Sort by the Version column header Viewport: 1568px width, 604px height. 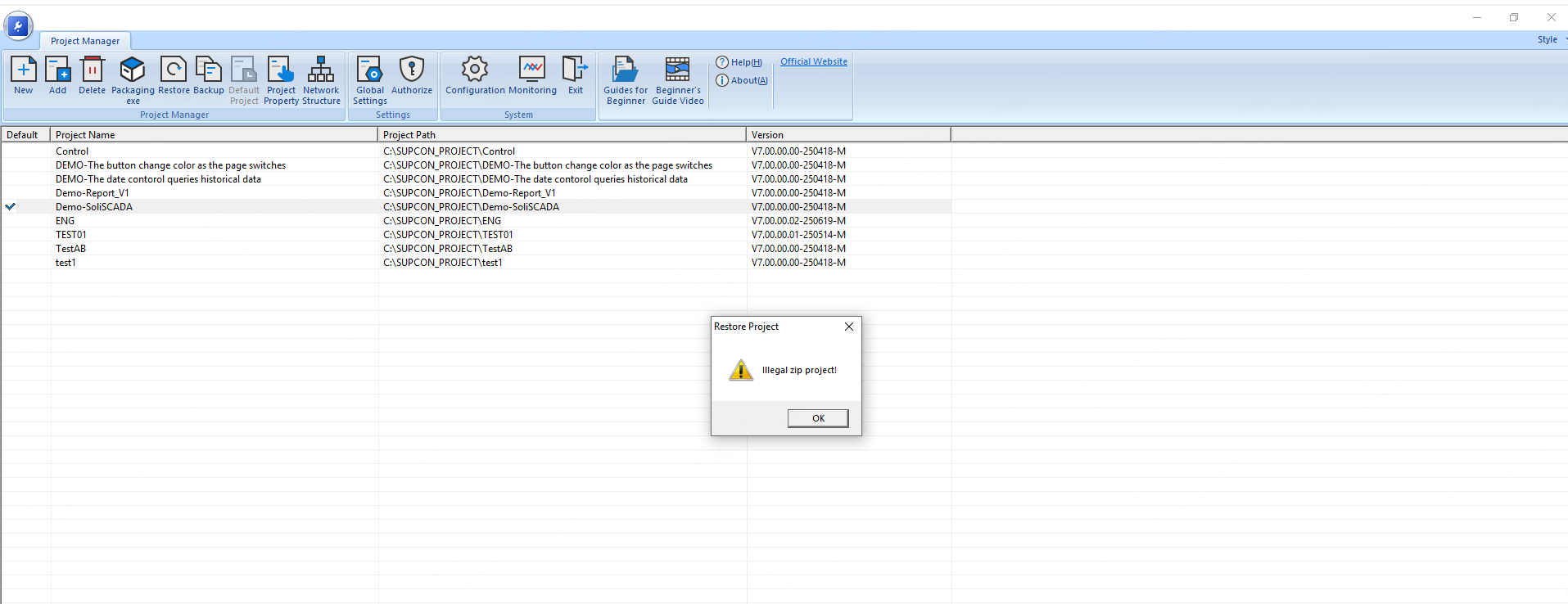point(847,135)
